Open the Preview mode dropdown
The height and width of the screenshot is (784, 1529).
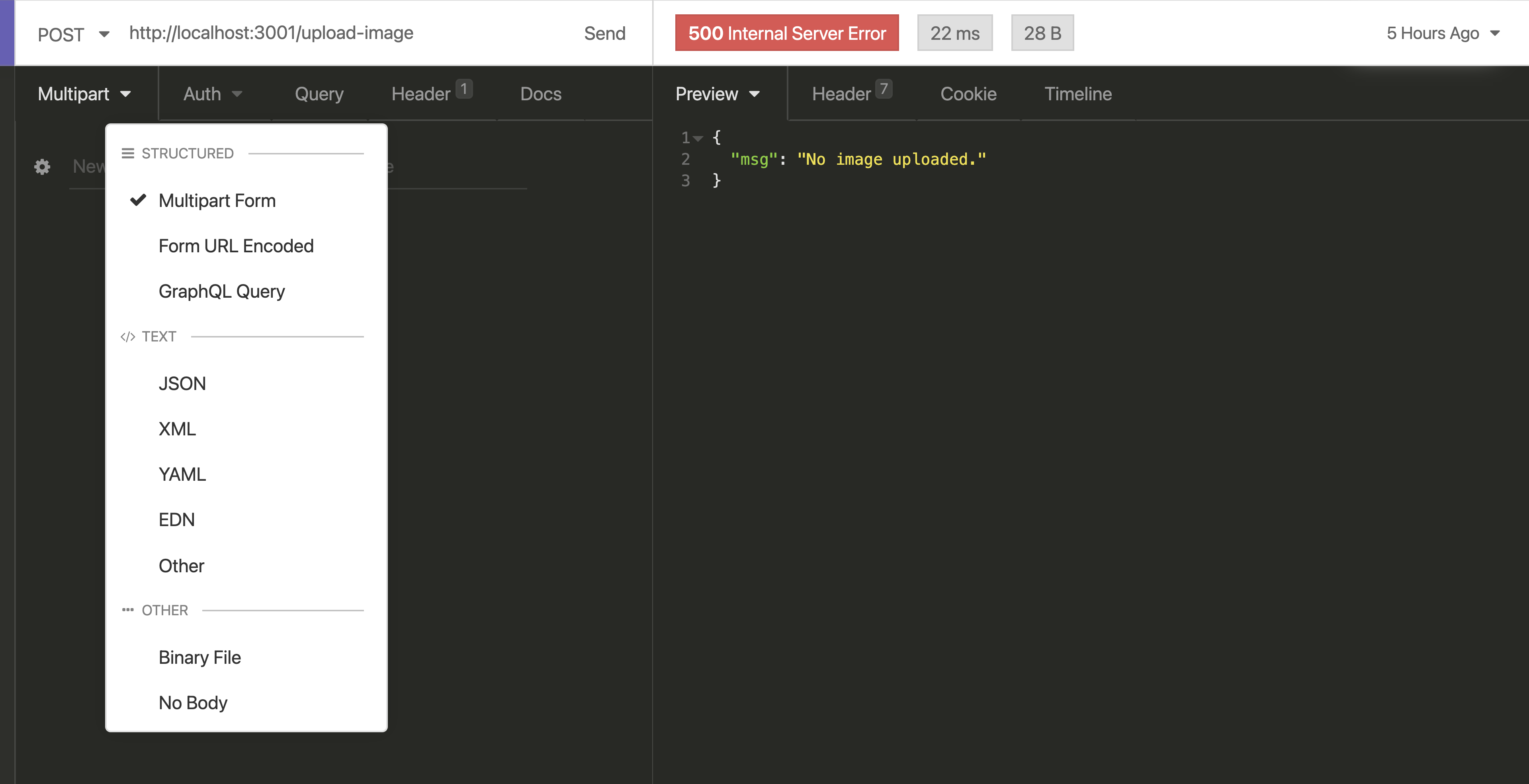pos(718,94)
